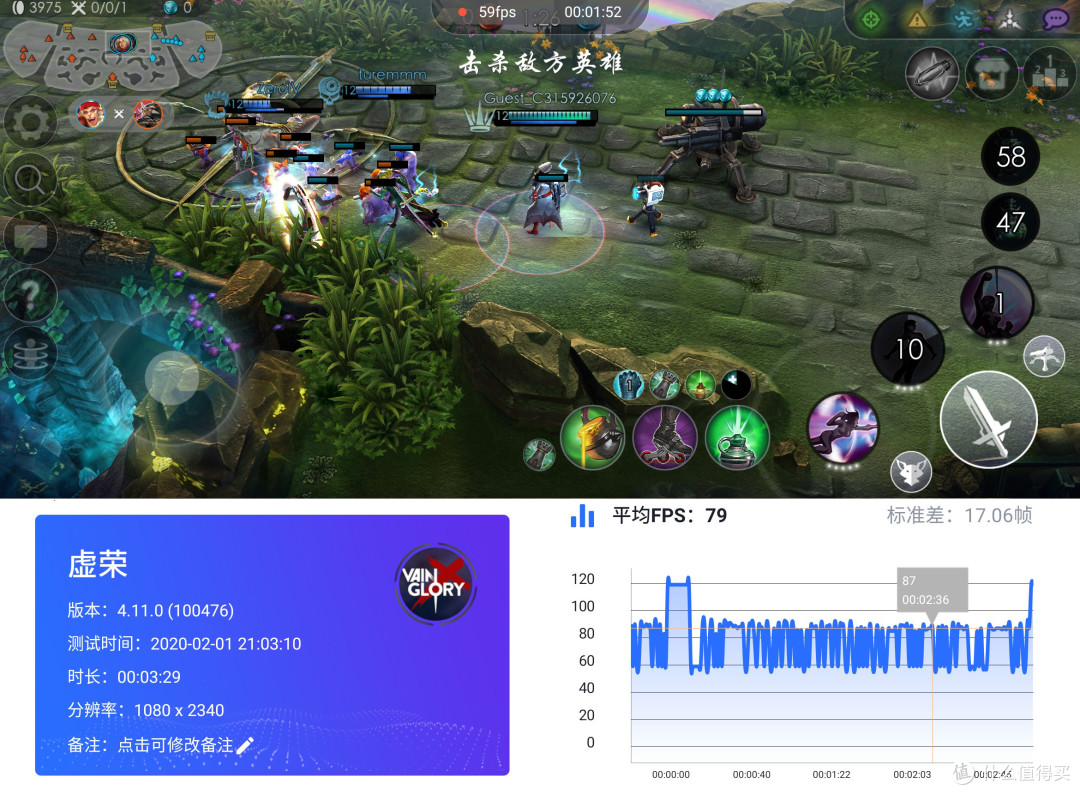This screenshot has height=795, width=1080.
Task: Tap the Vainglory app logo
Action: coord(435,584)
